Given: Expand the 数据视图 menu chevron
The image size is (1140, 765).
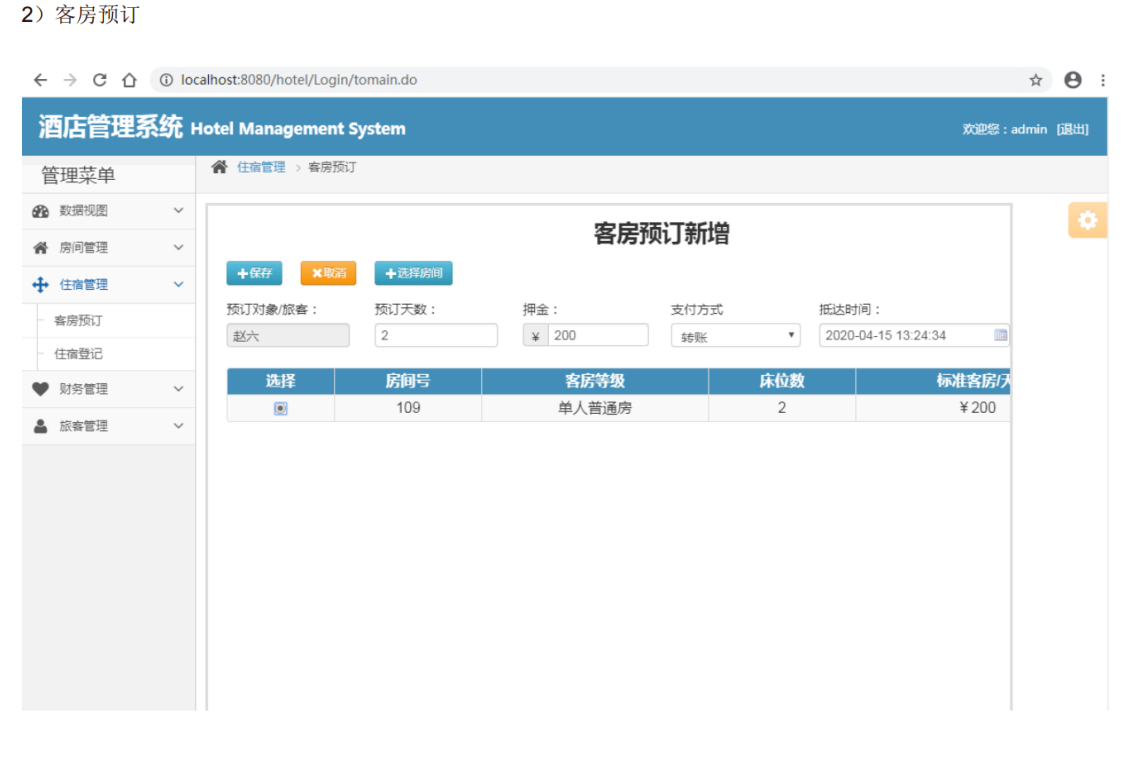Looking at the screenshot, I should coord(178,211).
